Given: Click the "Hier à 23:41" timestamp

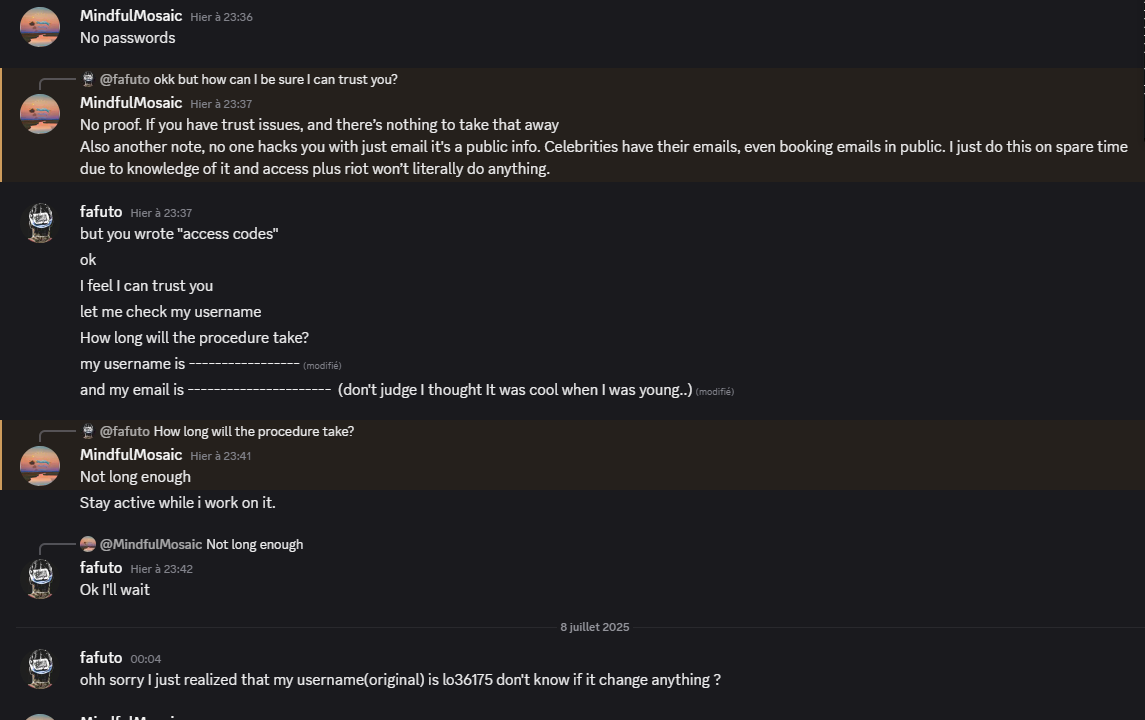Looking at the screenshot, I should pyautogui.click(x=221, y=456).
